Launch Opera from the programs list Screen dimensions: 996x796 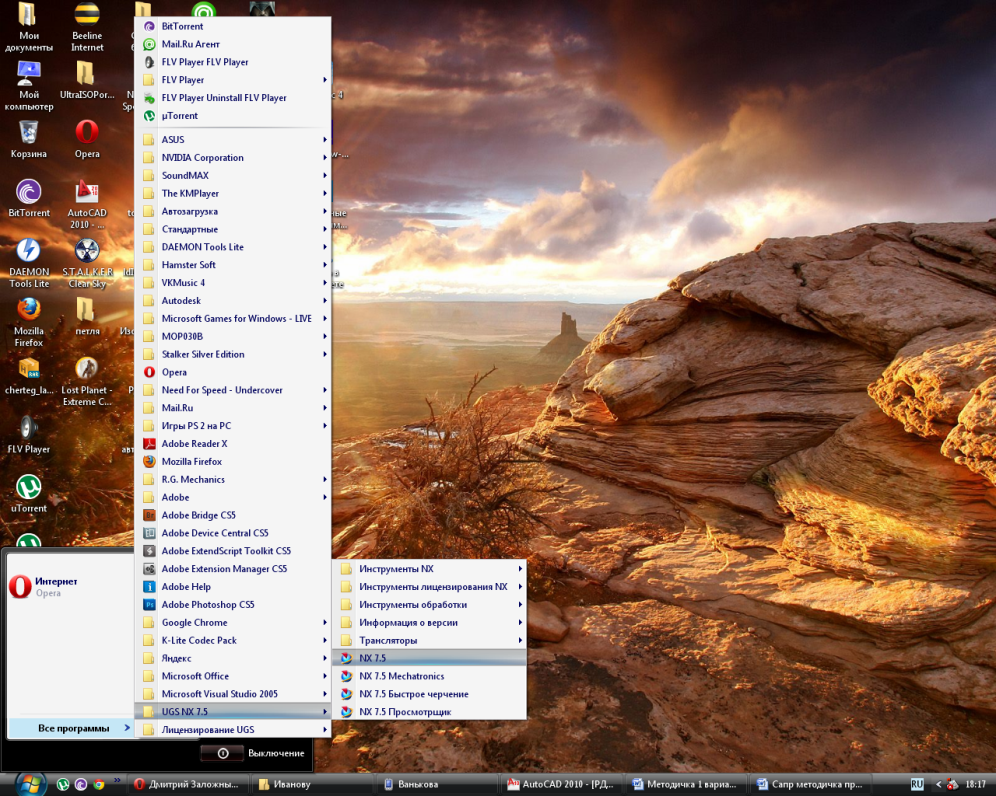pyautogui.click(x=233, y=372)
